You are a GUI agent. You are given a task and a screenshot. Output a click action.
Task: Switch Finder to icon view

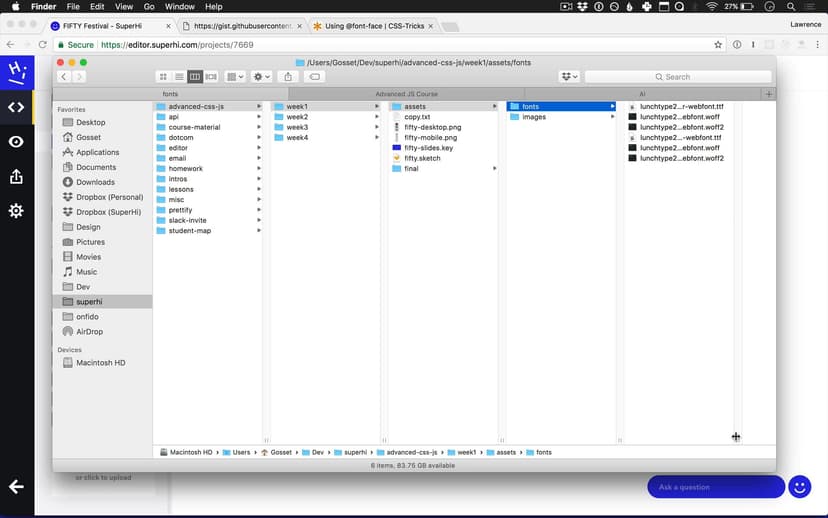coord(163,77)
